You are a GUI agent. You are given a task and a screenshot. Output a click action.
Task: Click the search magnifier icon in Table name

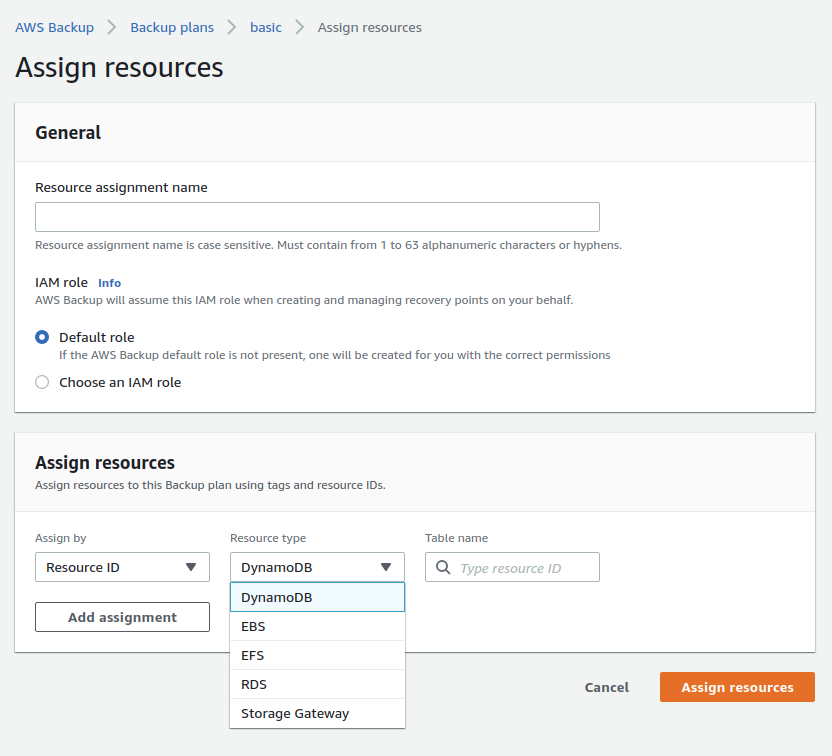coord(444,568)
